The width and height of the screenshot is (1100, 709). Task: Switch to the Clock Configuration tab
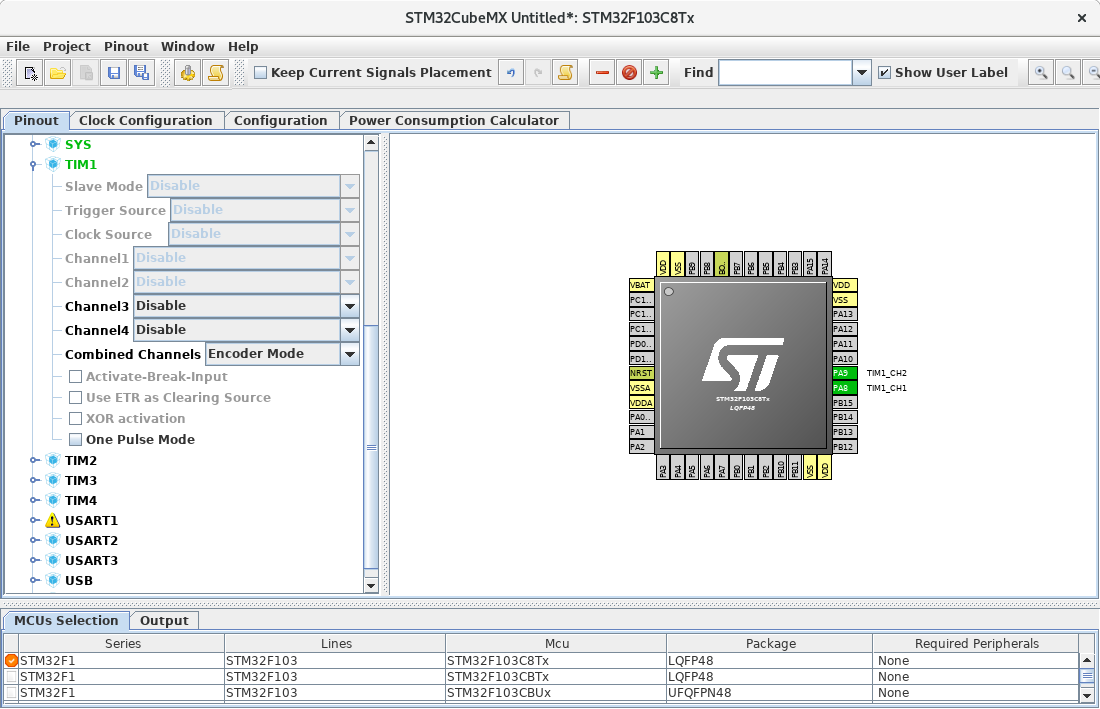click(146, 121)
